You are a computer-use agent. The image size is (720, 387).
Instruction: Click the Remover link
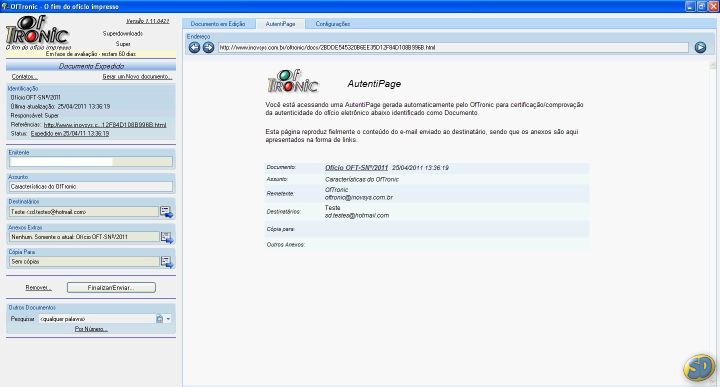tap(38, 287)
